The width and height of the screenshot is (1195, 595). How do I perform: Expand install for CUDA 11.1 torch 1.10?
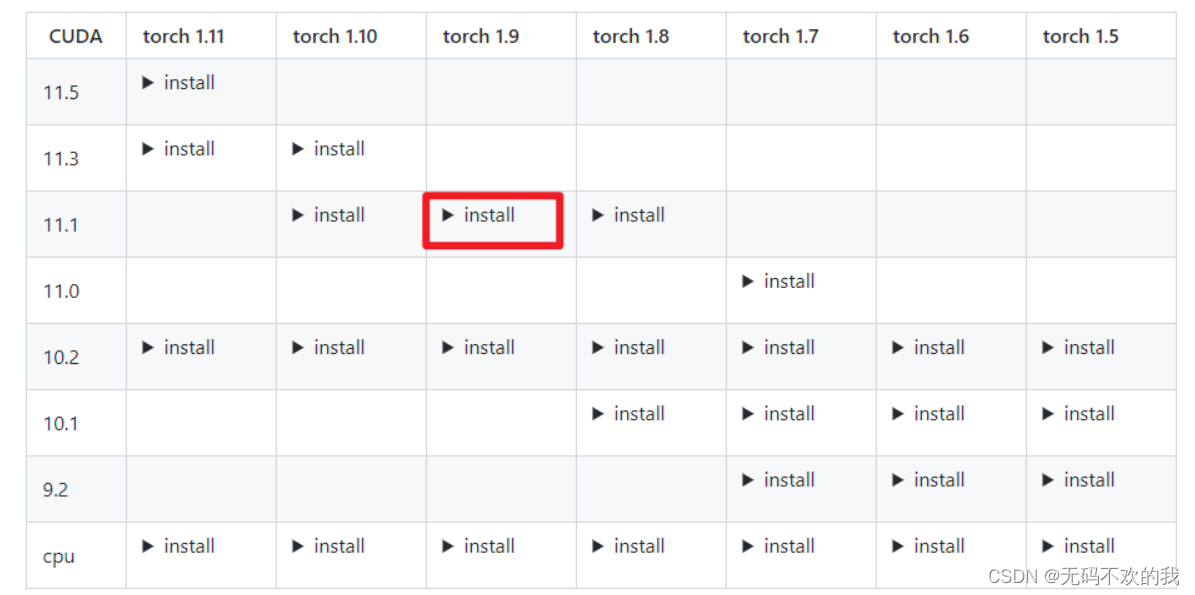329,215
